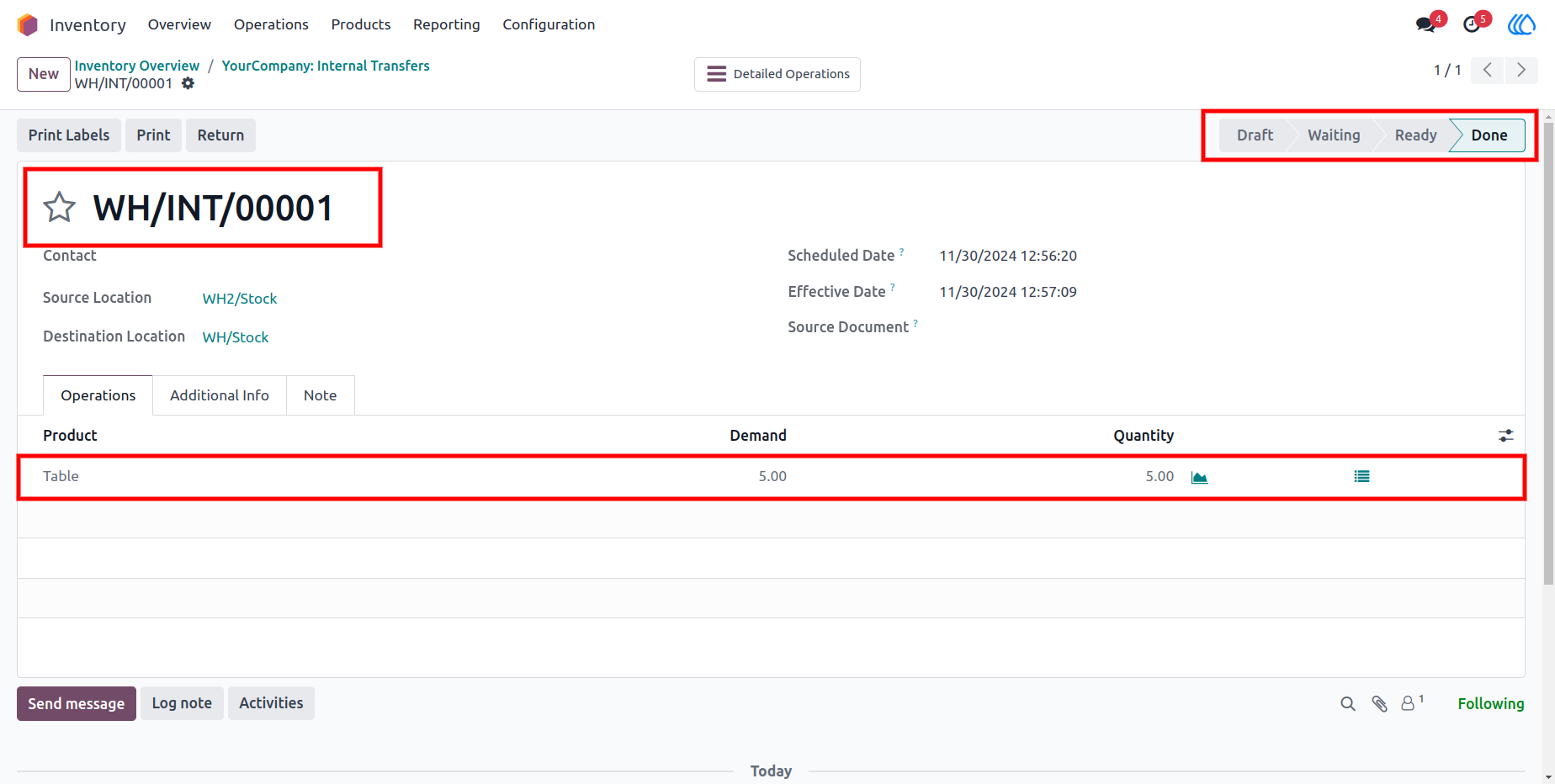
Task: Open the conversations chat icon
Action: (x=1425, y=24)
